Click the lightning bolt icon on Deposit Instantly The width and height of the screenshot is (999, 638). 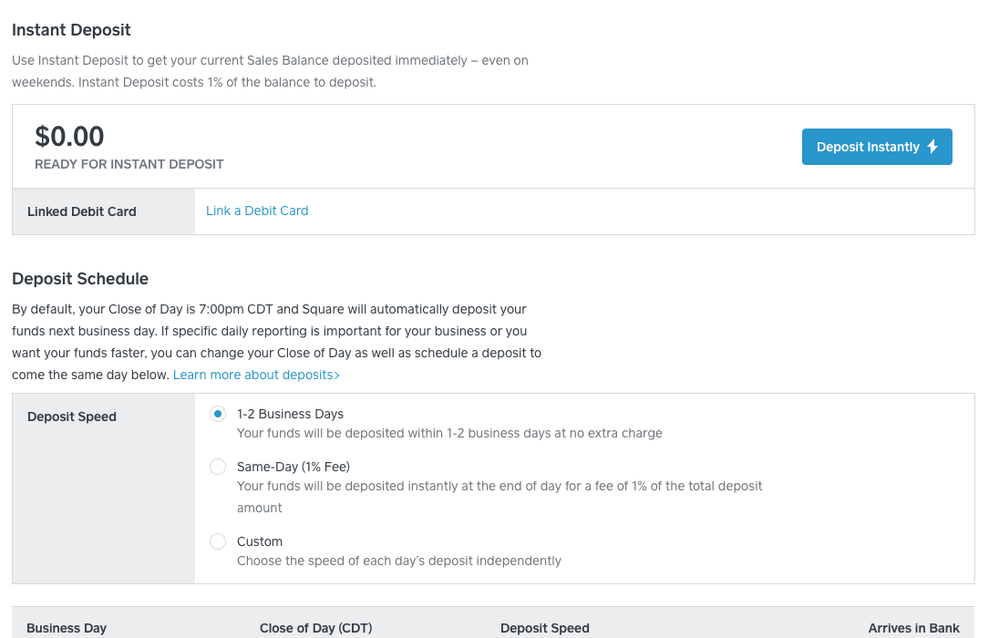pyautogui.click(x=932, y=147)
